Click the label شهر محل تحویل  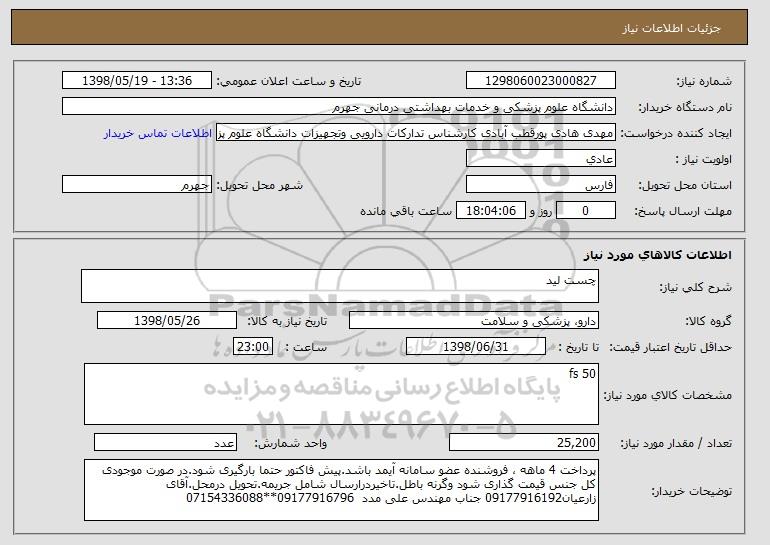pos(260,186)
